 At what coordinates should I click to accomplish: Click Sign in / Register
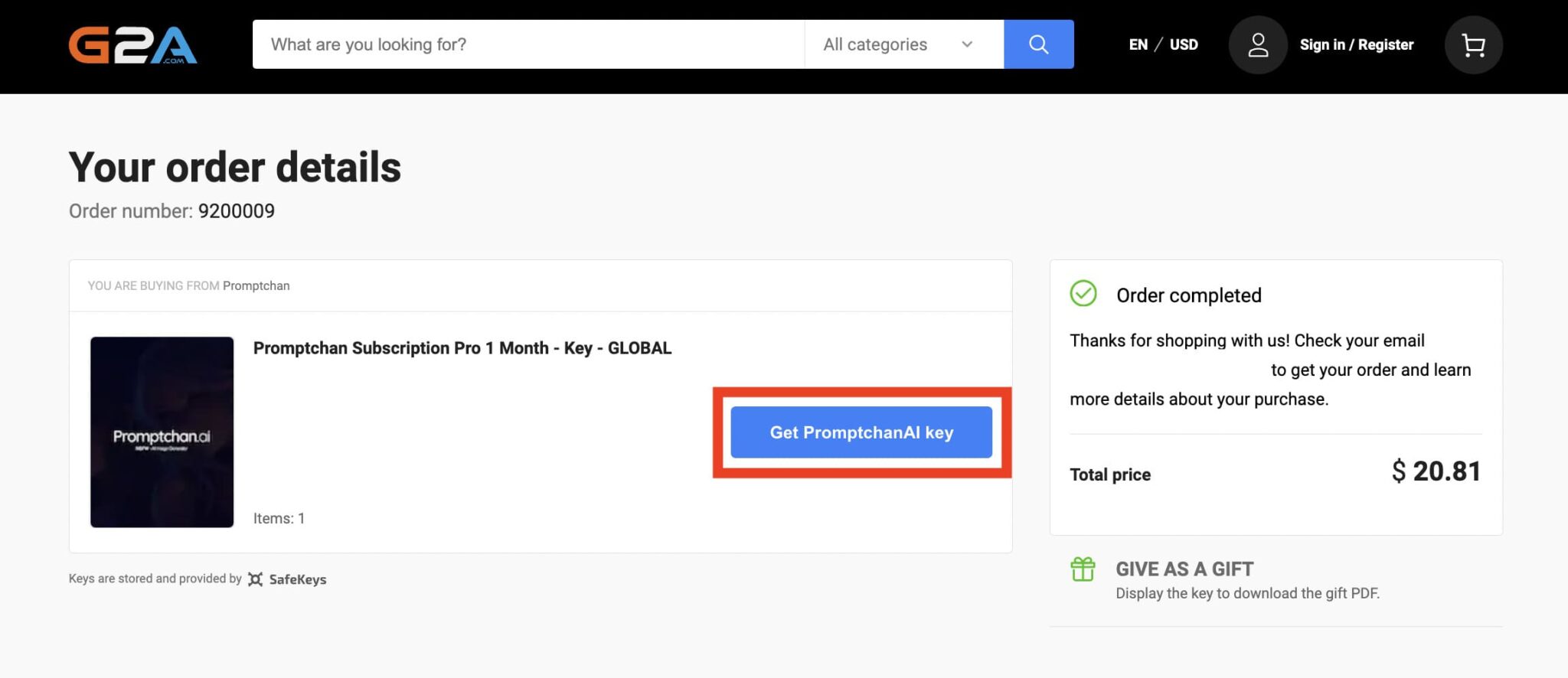coord(1356,44)
